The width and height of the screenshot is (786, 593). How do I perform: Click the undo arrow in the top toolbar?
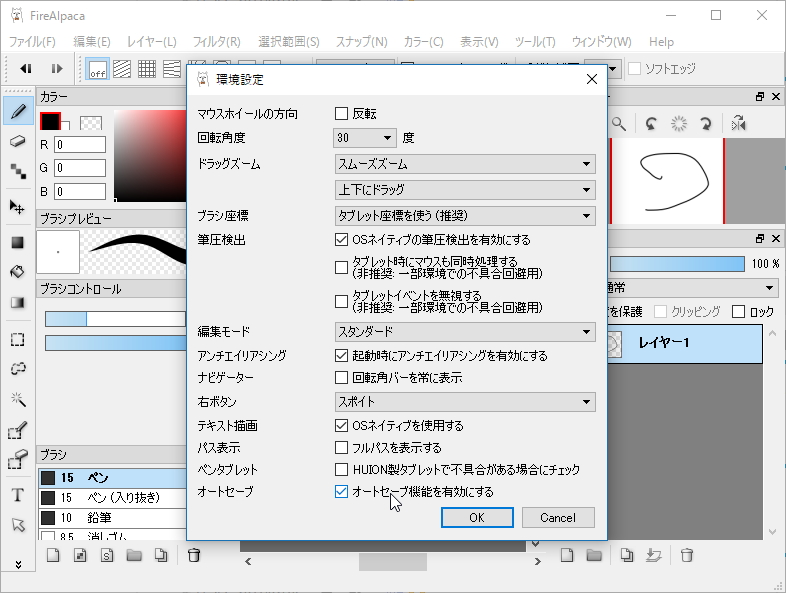[26, 69]
